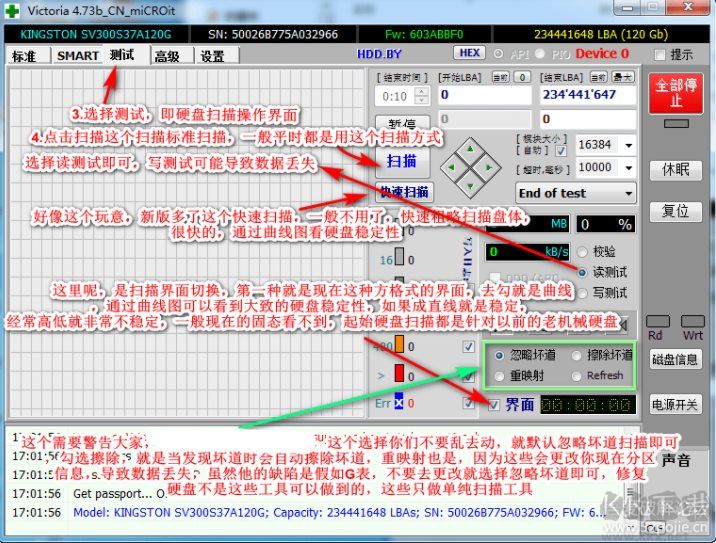This screenshot has height=543, width=716.
Task: Click the 扫描 scan button
Action: 403,160
